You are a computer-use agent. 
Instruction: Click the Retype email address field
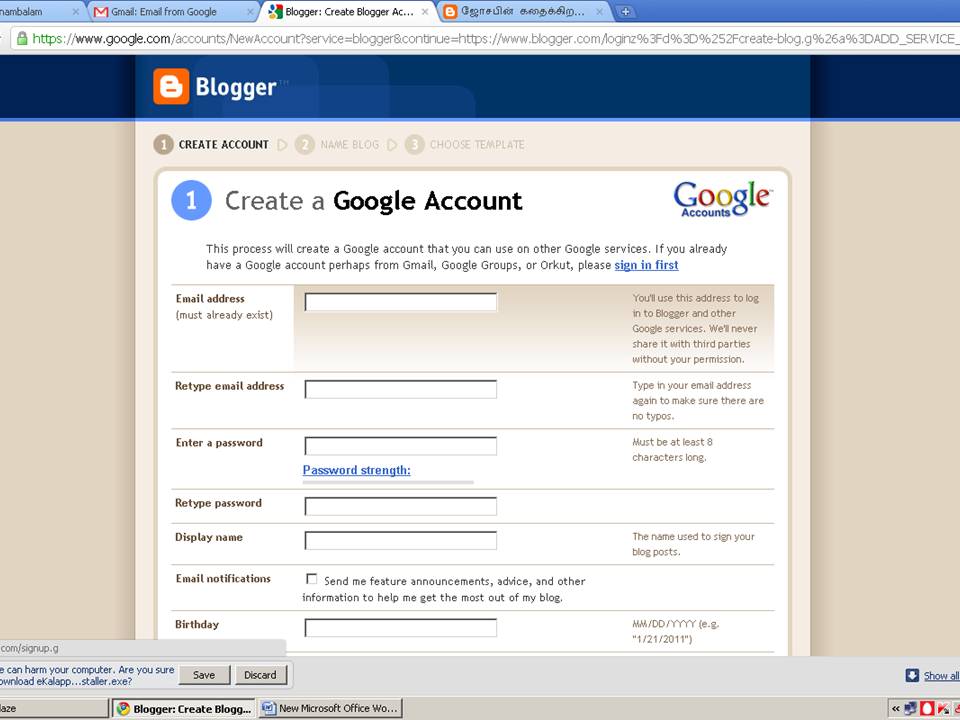coord(400,389)
